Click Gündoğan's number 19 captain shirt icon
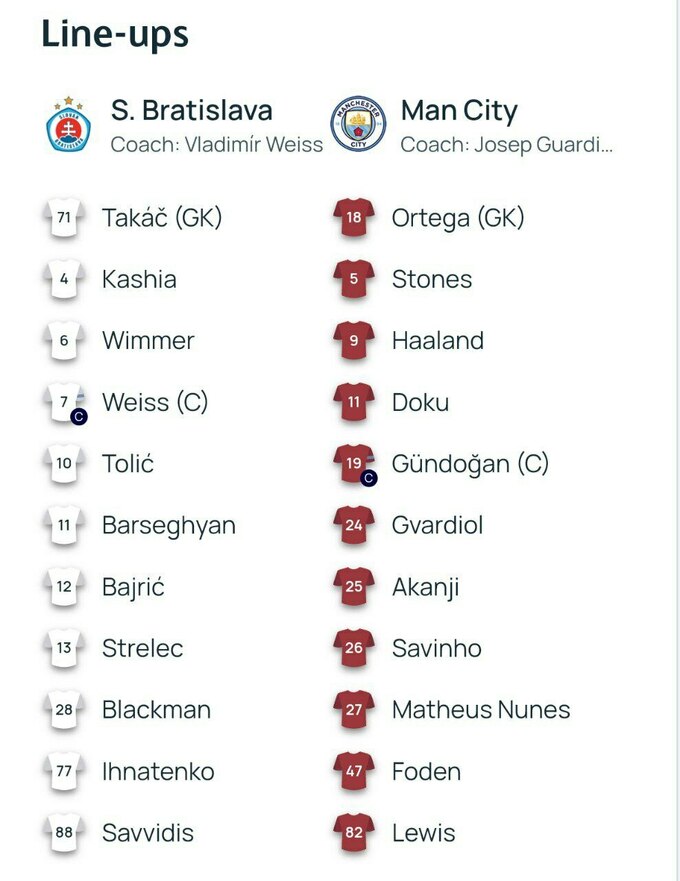Screen dimensions: 680x881 (x=355, y=465)
